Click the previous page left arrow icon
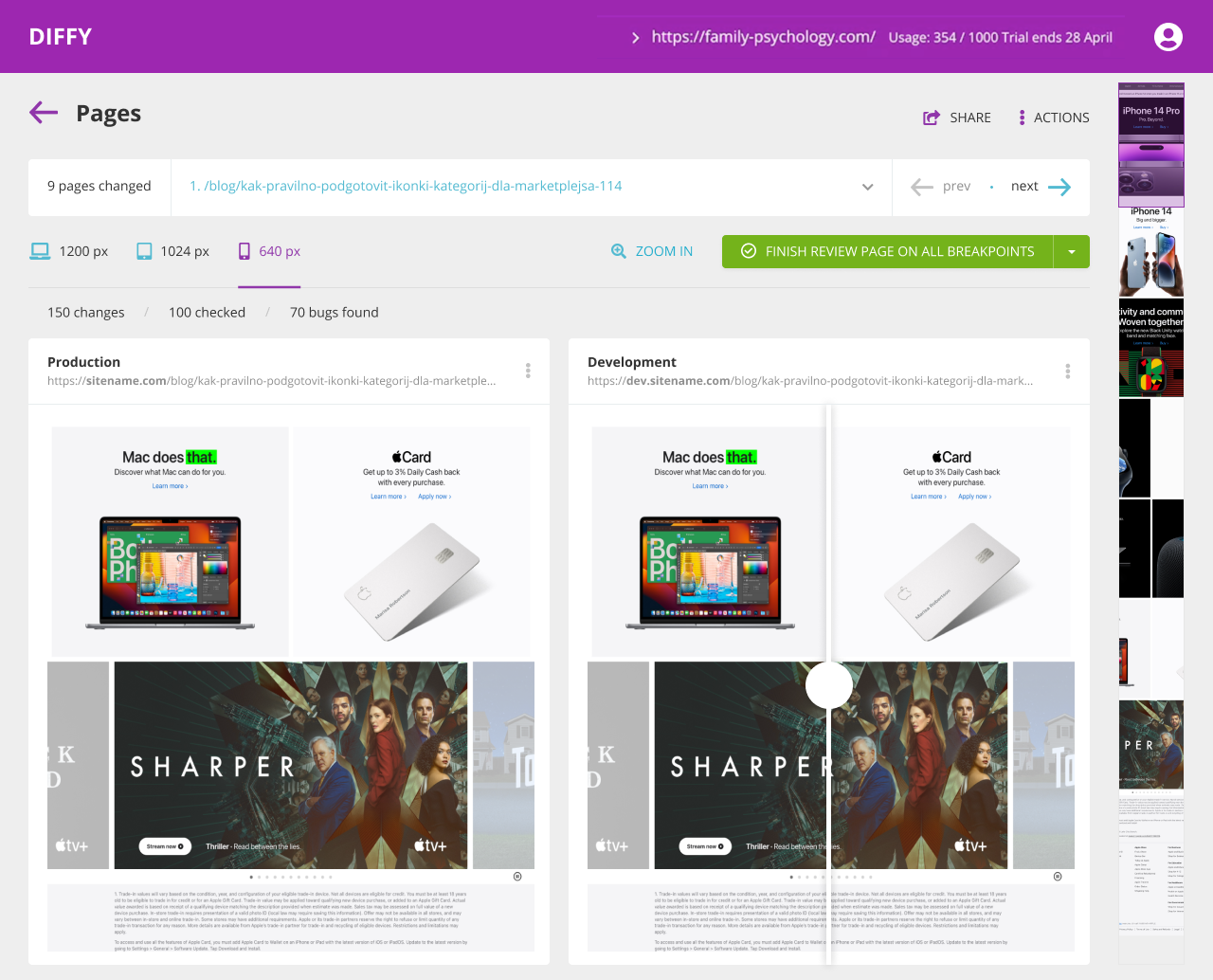This screenshot has width=1213, height=980. click(x=922, y=187)
